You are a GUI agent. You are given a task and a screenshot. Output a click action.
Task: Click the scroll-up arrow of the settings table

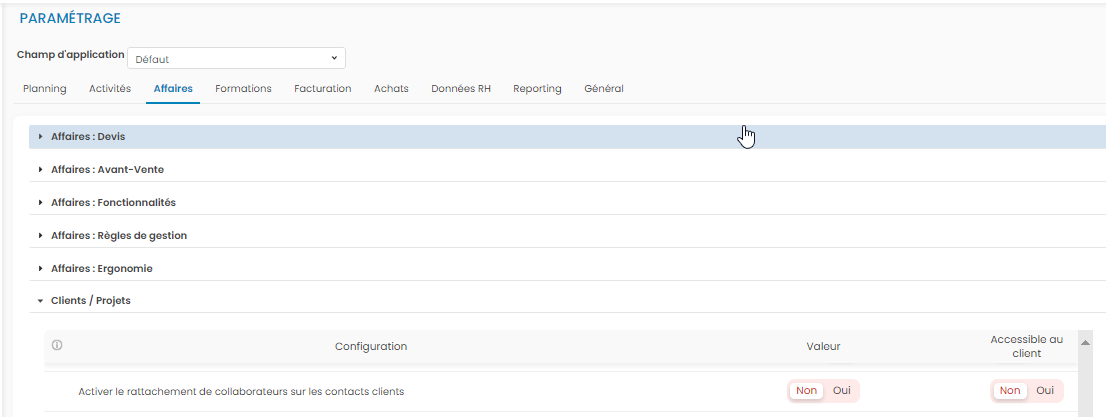tap(1085, 342)
